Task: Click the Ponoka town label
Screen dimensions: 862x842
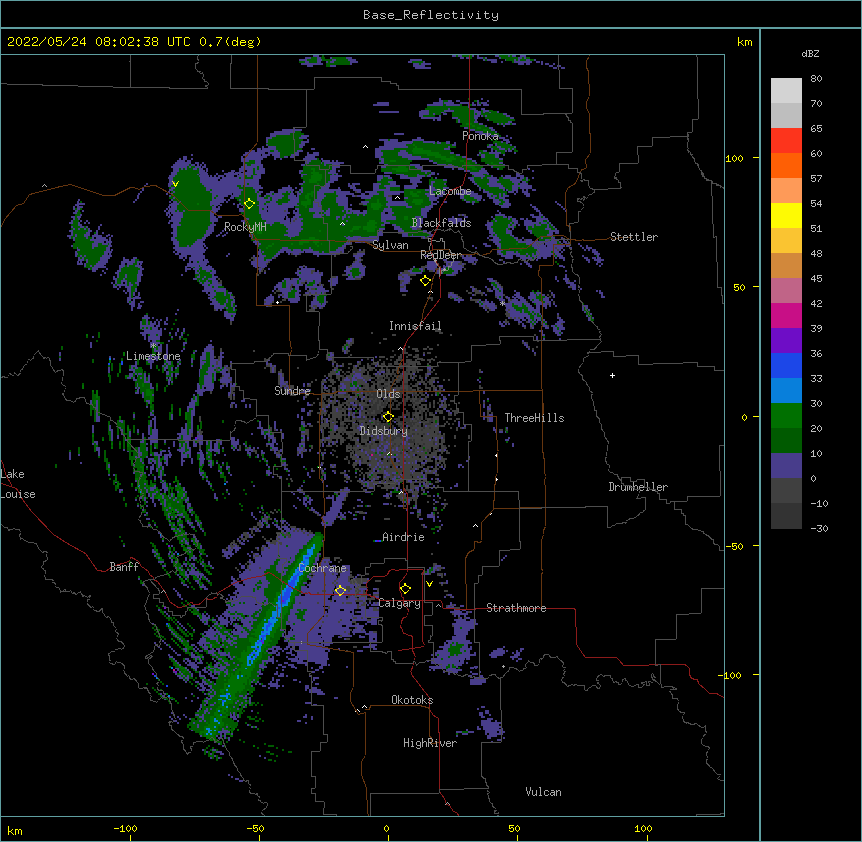Action: coord(480,136)
